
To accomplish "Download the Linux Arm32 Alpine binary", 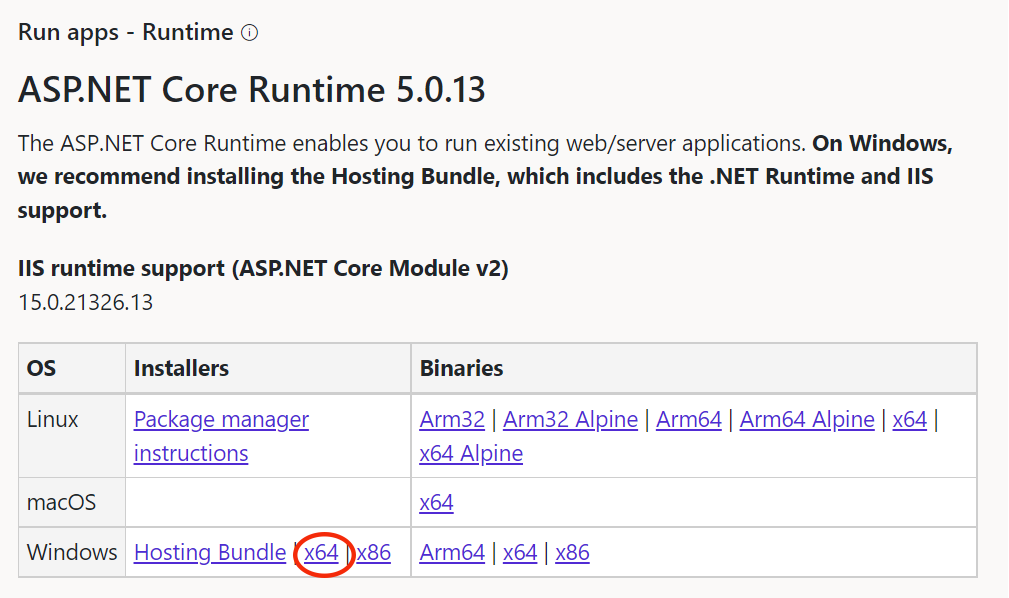I will tap(570, 420).
